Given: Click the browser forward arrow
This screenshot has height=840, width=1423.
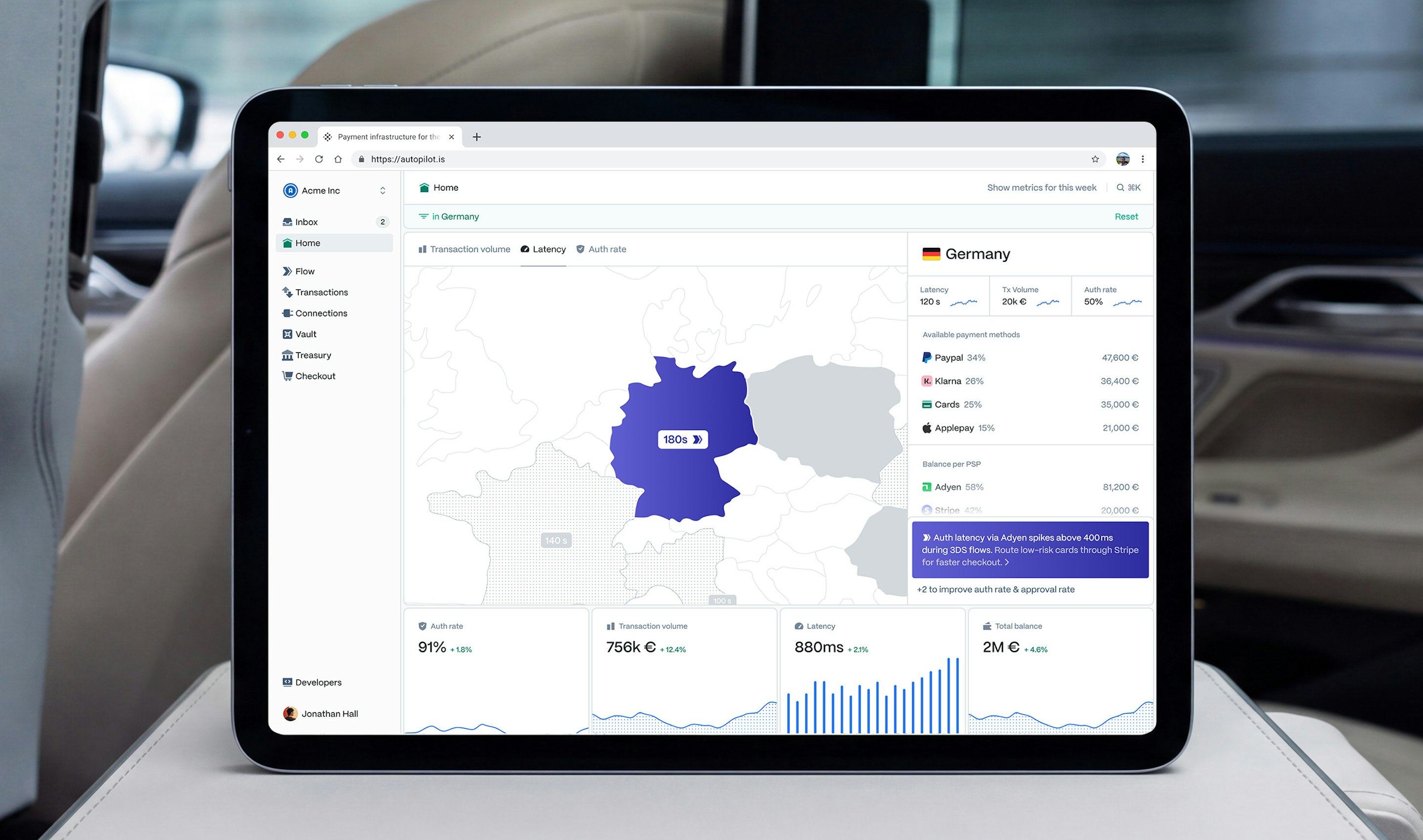Looking at the screenshot, I should [x=299, y=159].
